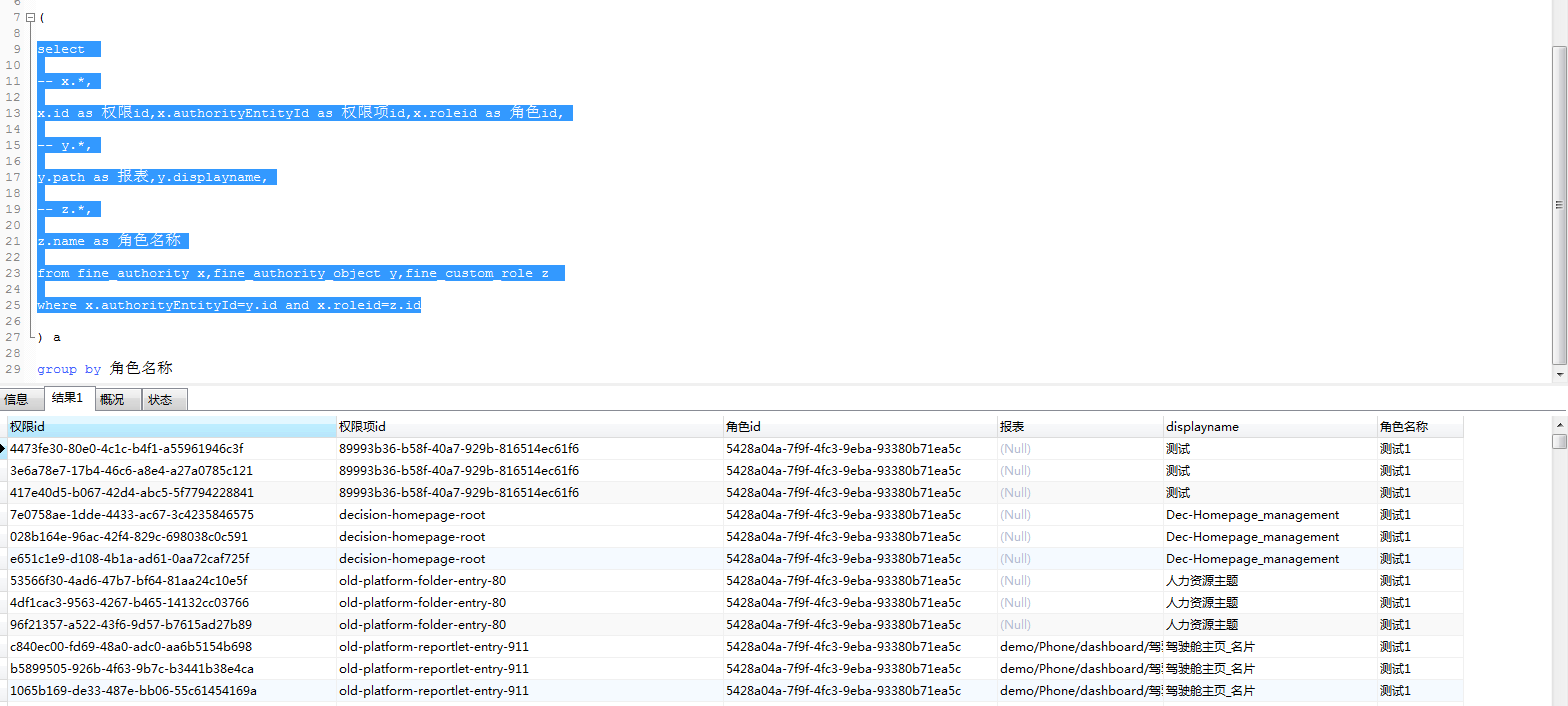Click the current-row arrow indicator in results grid
The image size is (1568, 706).
[x=4, y=449]
